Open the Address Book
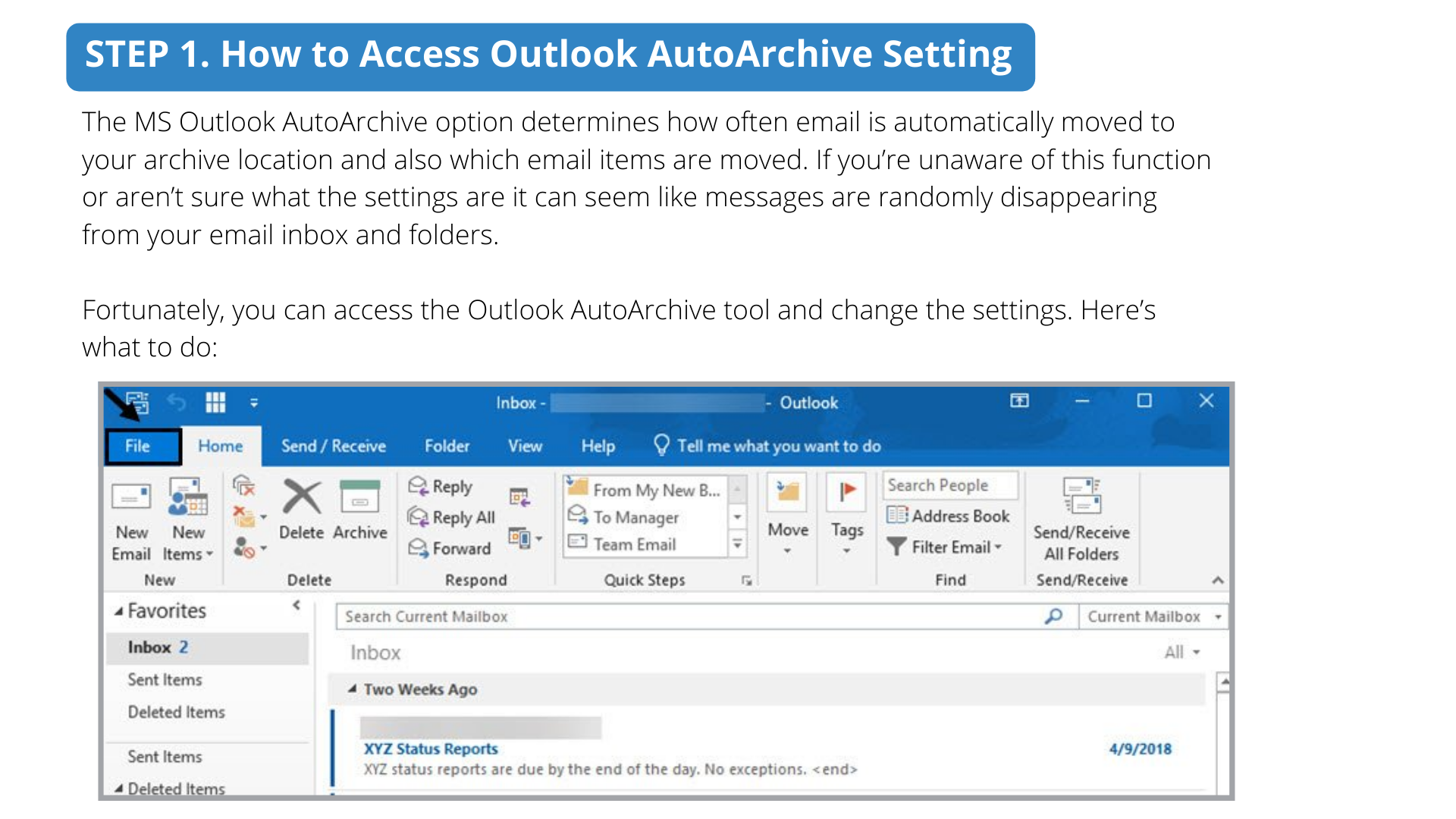The width and height of the screenshot is (1456, 819). 948,516
